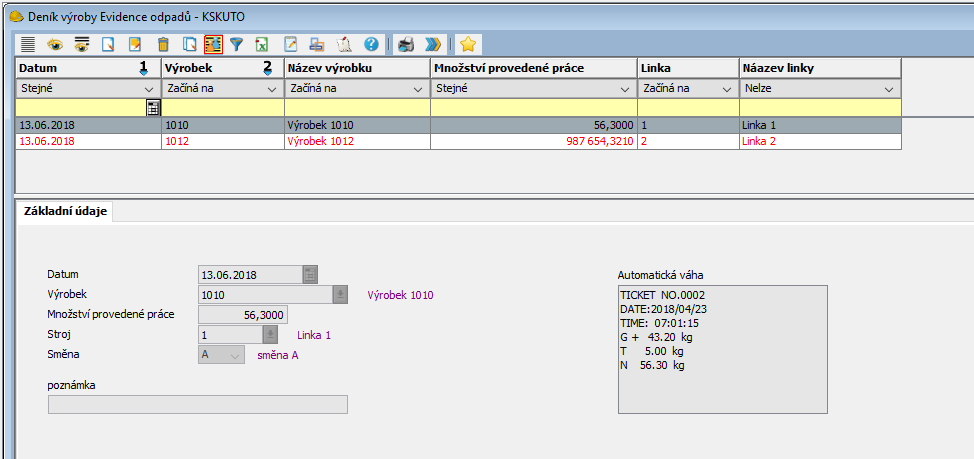This screenshot has width=974, height=459.
Task: Click the trash can delete icon
Action: 163,44
